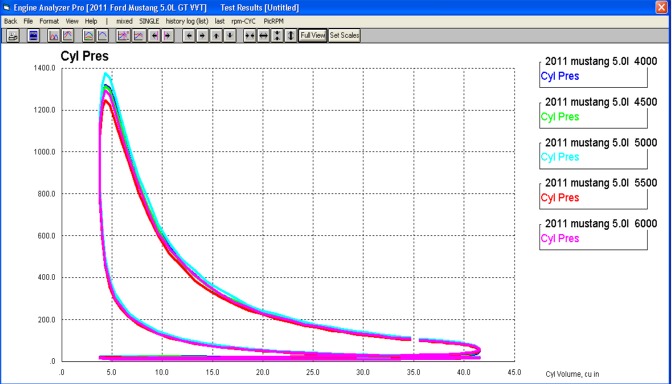Image resolution: width=672 pixels, height=384 pixels.
Task: Shift graph left with left arrow icon
Action: [189, 36]
